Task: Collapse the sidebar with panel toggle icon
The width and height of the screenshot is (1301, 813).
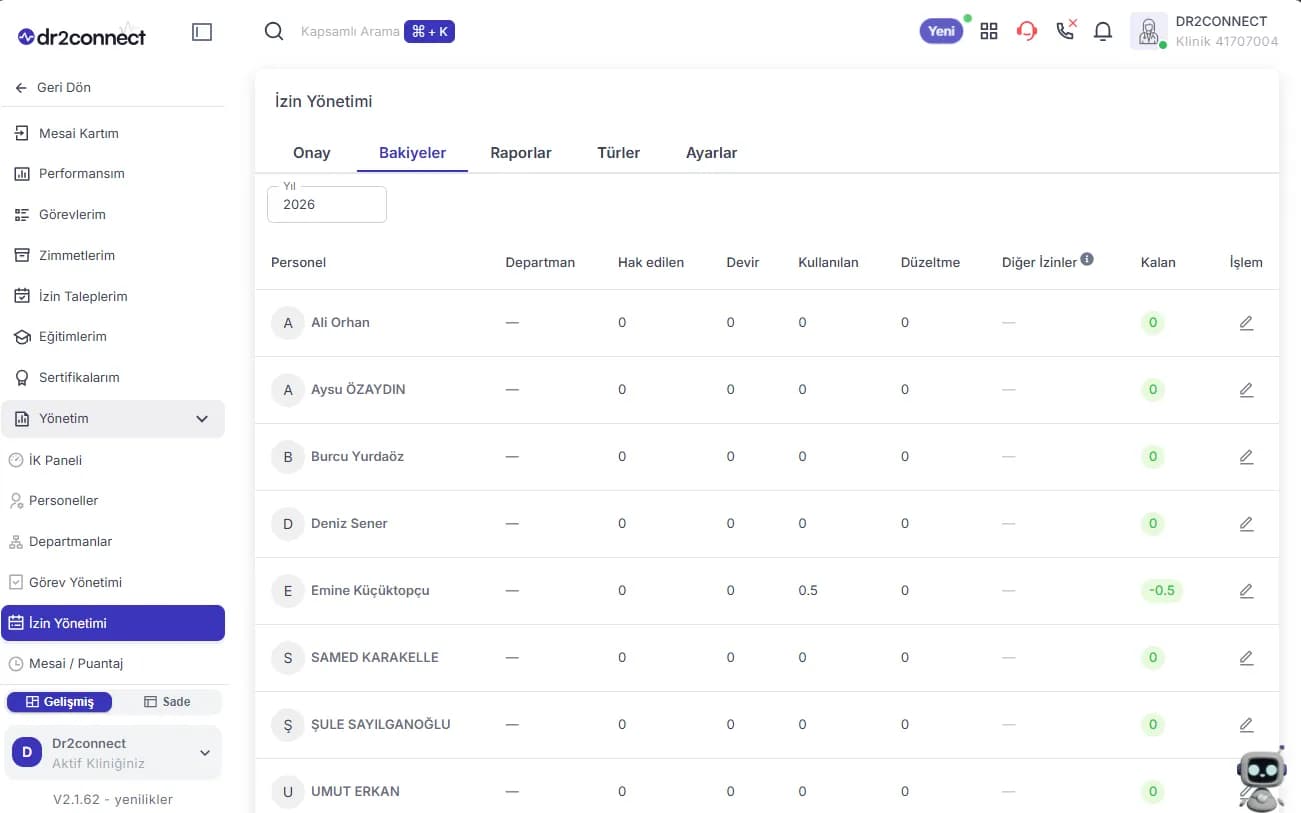Action: [202, 33]
